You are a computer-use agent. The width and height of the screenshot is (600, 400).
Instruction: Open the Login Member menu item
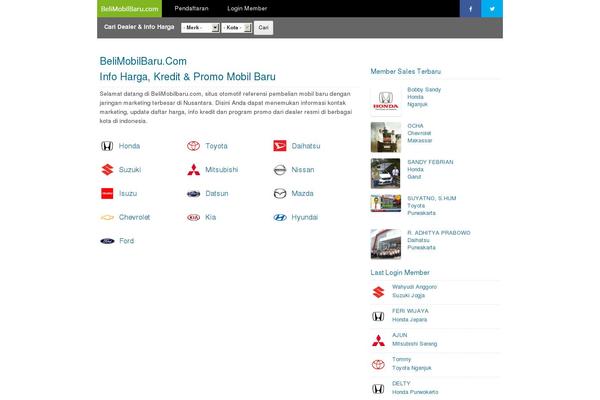click(x=247, y=8)
